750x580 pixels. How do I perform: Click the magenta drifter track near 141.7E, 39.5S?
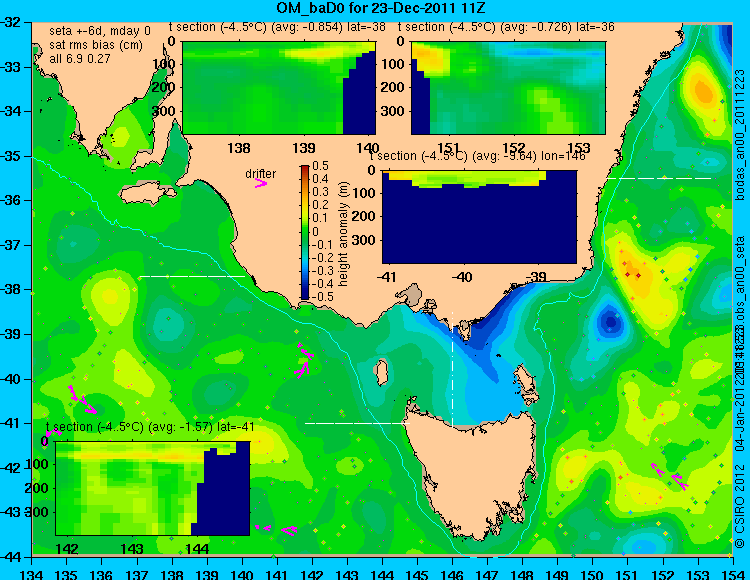[304, 361]
